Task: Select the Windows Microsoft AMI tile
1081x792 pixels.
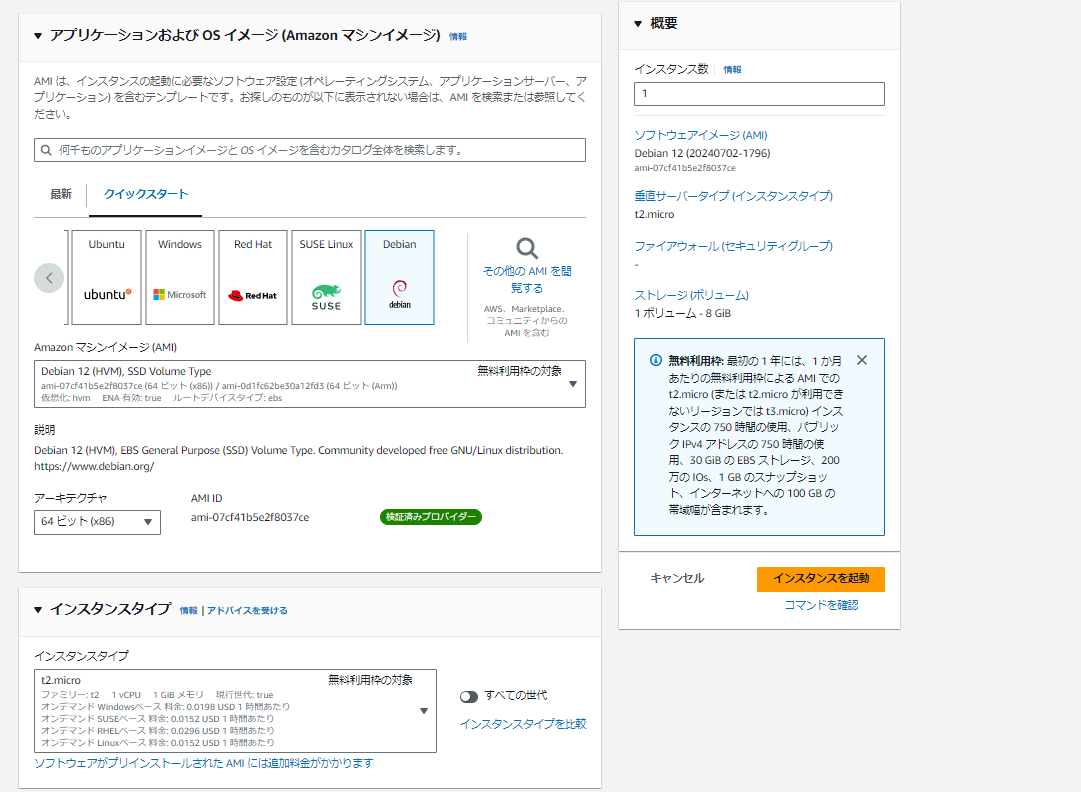Action: click(x=180, y=277)
